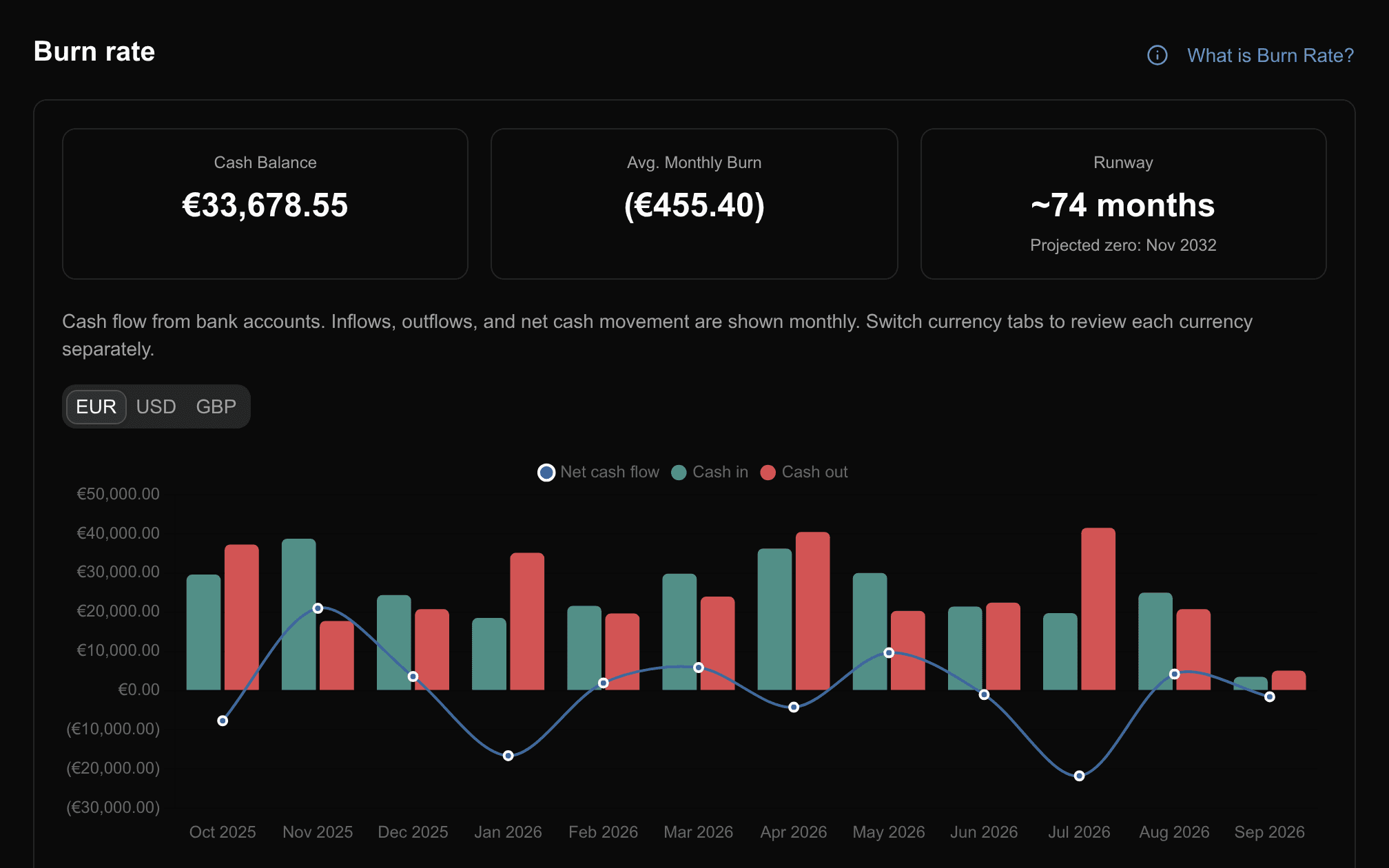The height and width of the screenshot is (868, 1389).
Task: Click the Jun 2026 net cash flow point
Action: (x=984, y=694)
